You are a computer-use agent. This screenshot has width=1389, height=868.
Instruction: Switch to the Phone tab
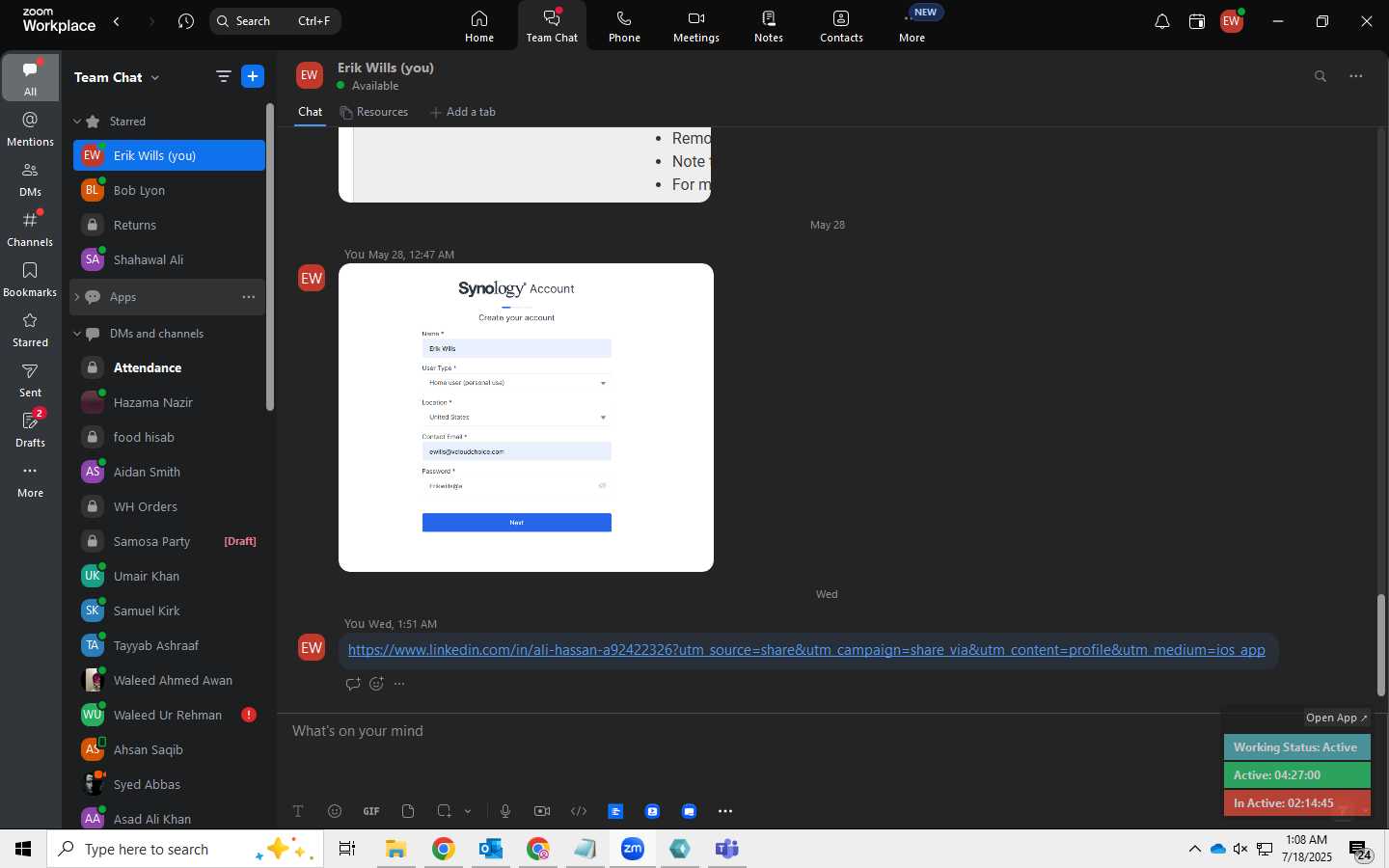click(624, 26)
